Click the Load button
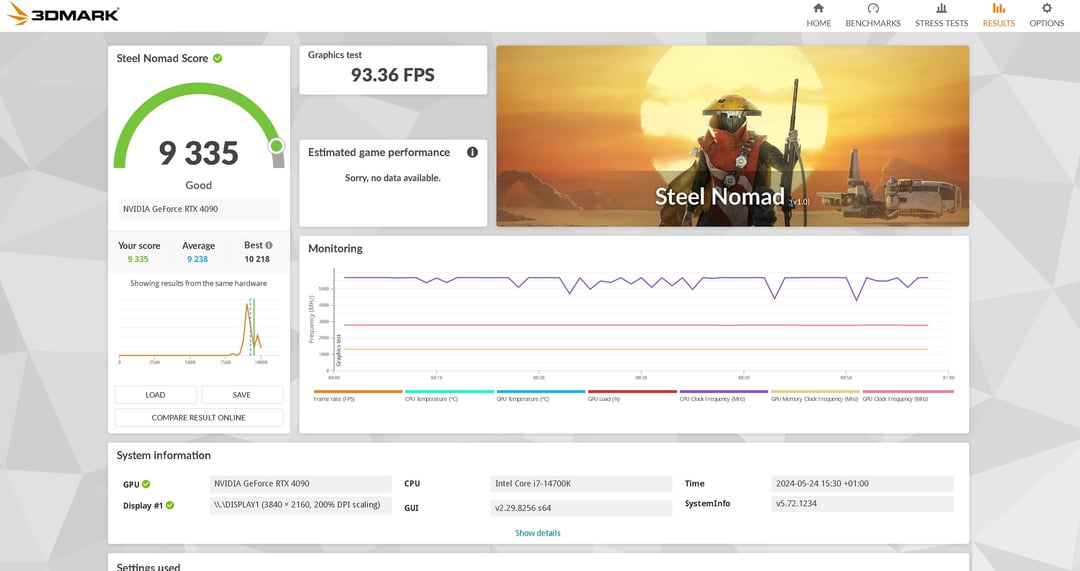Image resolution: width=1080 pixels, height=571 pixels. [156, 395]
